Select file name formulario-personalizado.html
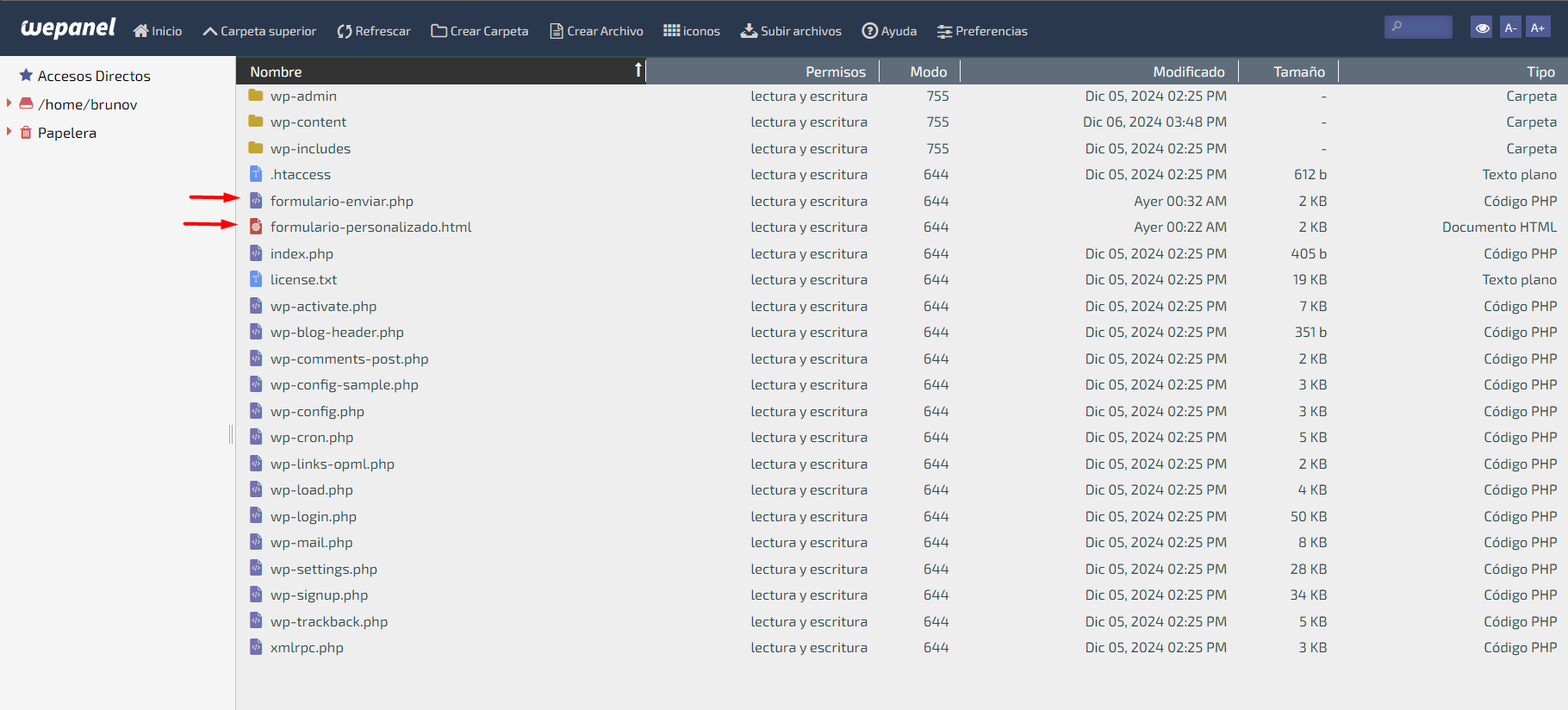 click(x=370, y=227)
